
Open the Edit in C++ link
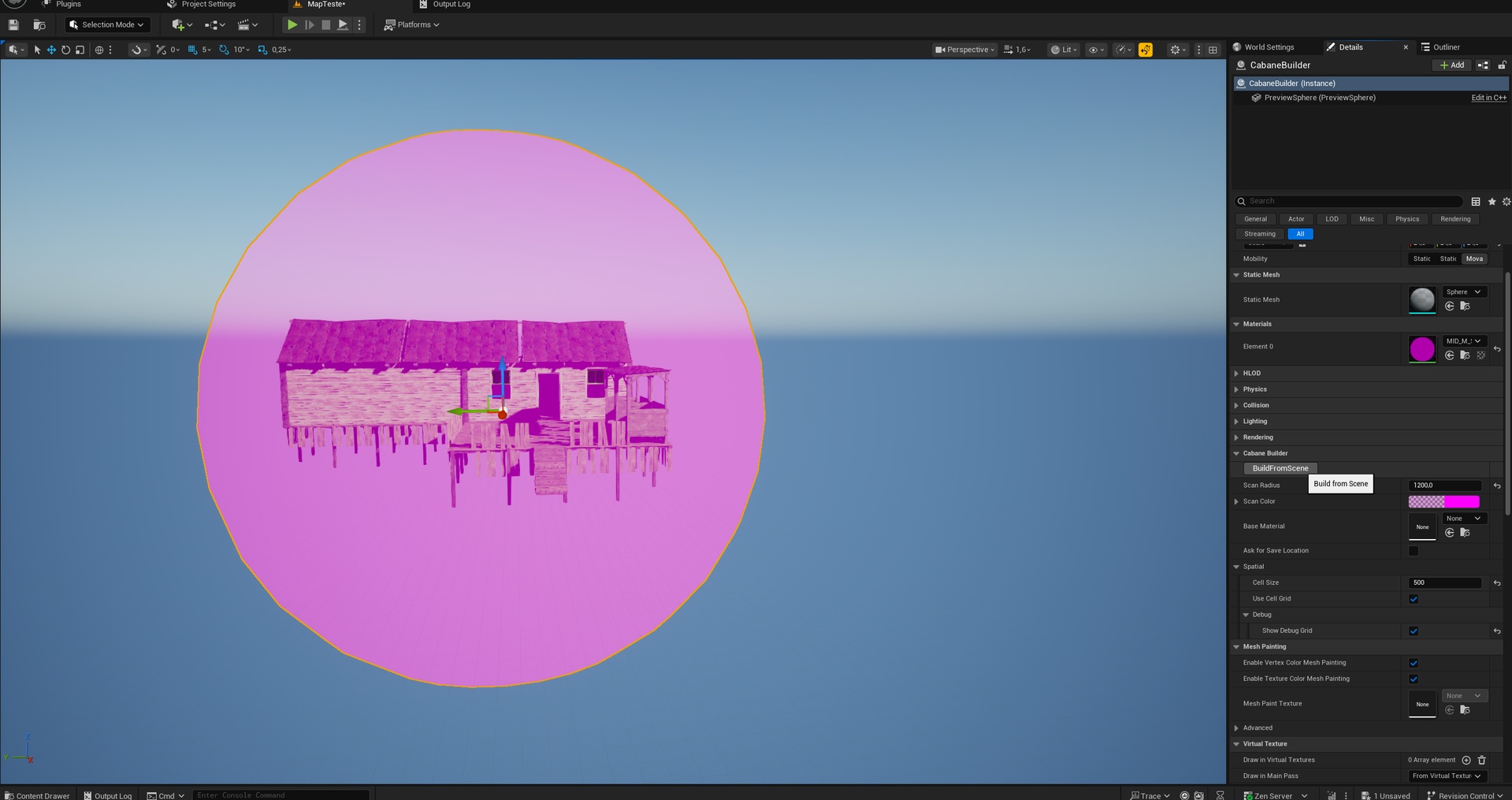[1489, 98]
